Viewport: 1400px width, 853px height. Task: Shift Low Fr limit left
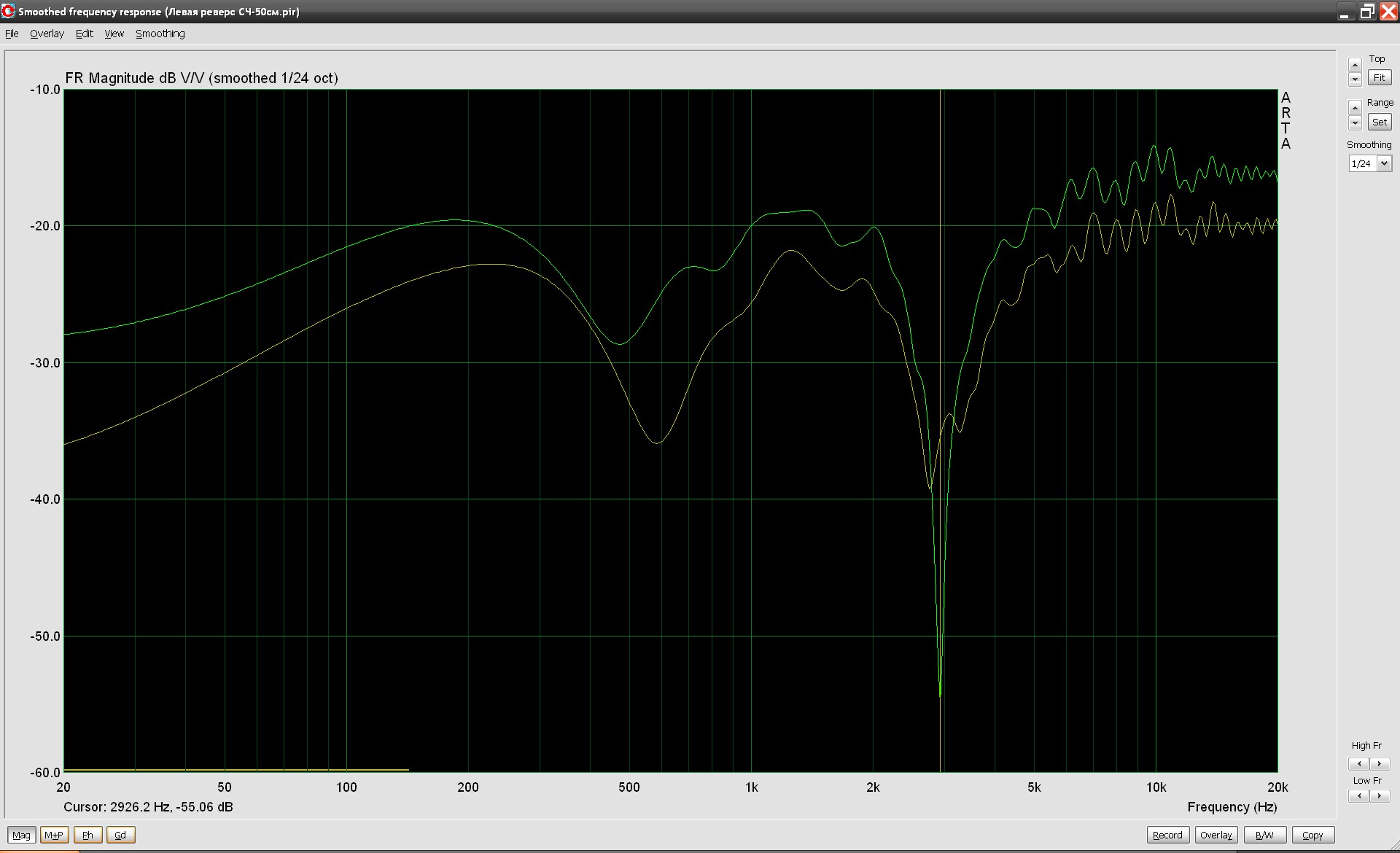pos(1358,796)
